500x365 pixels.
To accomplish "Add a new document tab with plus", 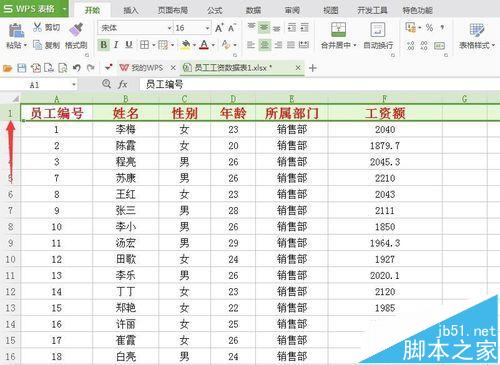I will [x=313, y=68].
